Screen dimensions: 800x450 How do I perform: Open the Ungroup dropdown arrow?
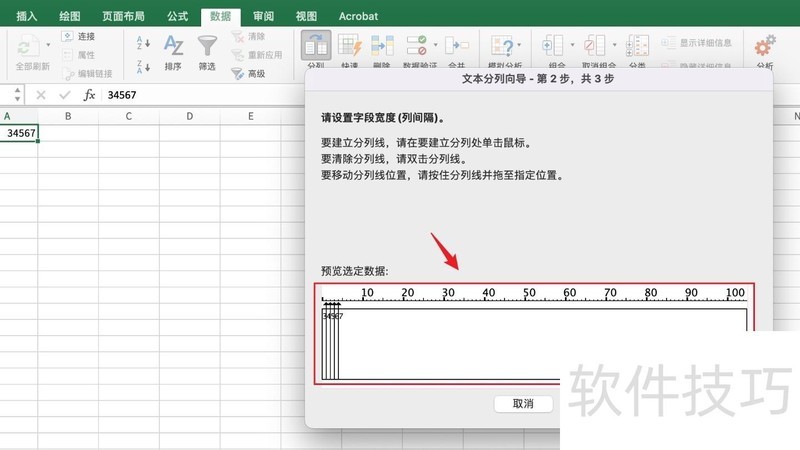pyautogui.click(x=614, y=45)
